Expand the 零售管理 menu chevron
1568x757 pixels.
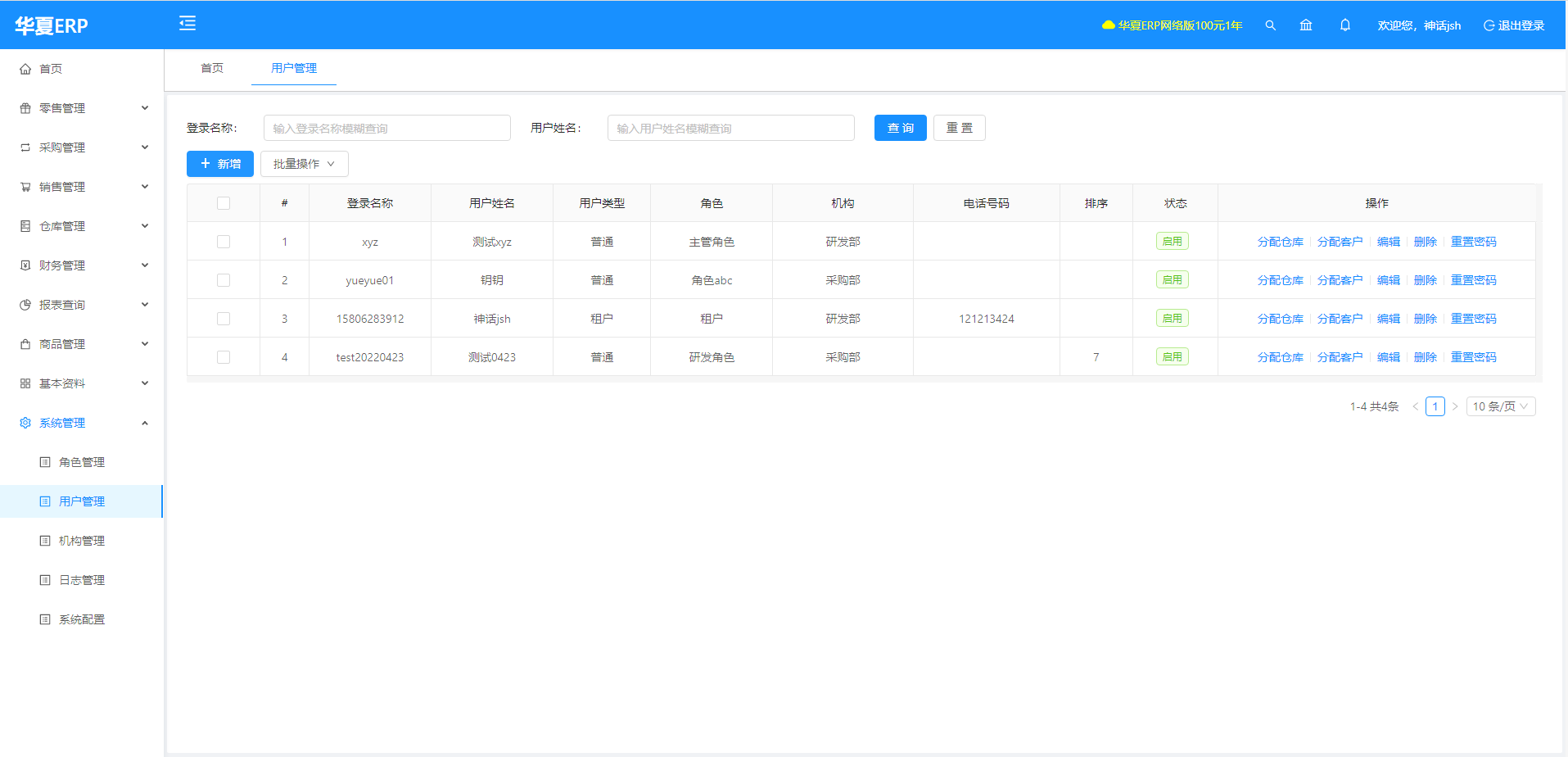point(145,108)
